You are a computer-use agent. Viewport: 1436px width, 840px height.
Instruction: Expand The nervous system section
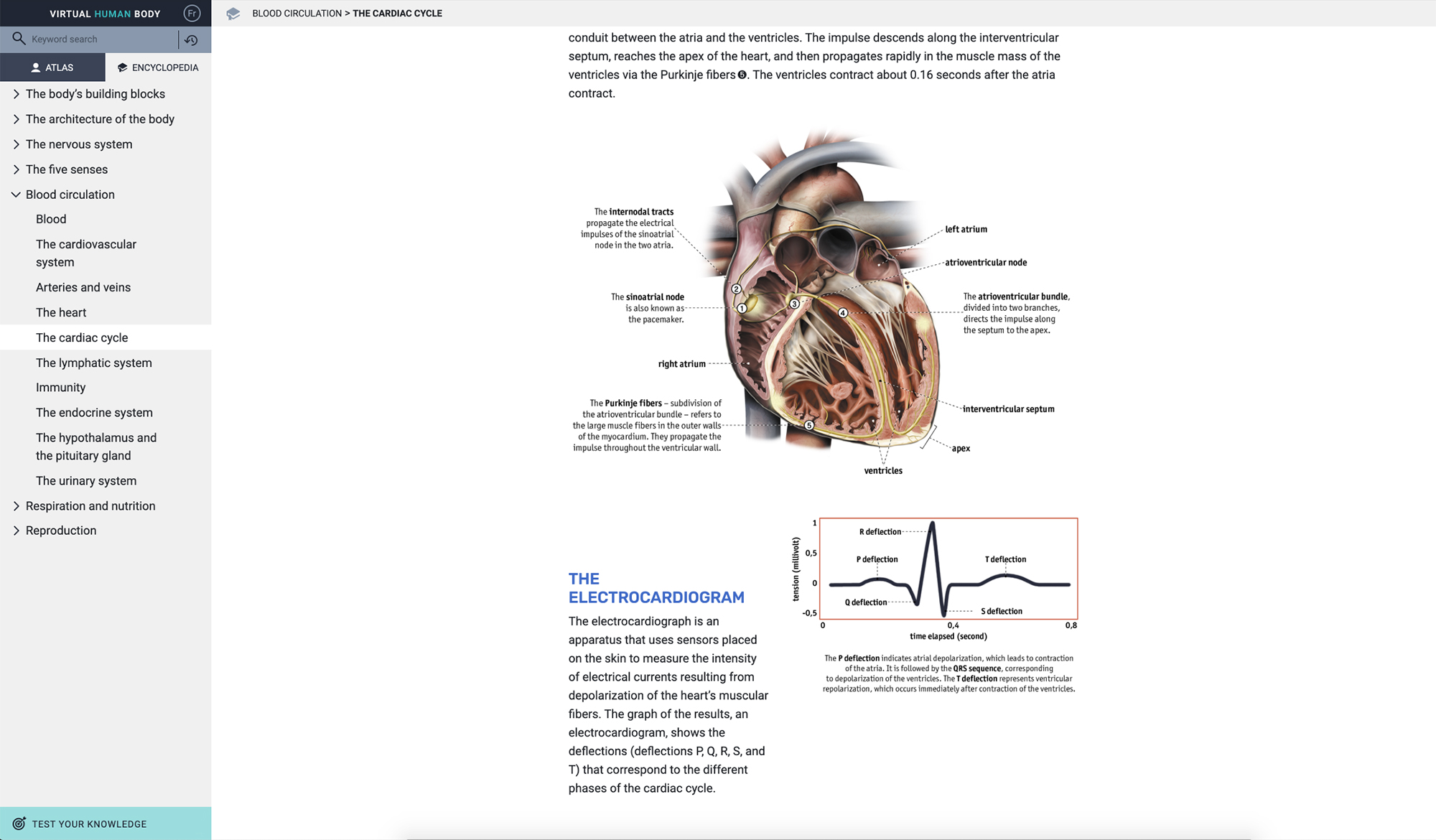pyautogui.click(x=78, y=144)
